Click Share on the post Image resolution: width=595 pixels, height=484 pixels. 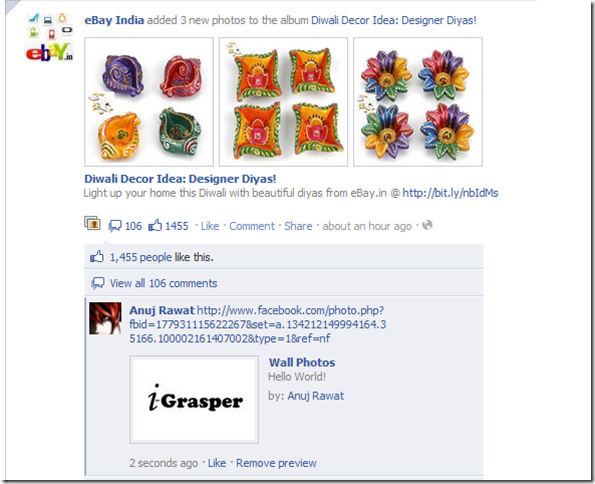point(298,226)
